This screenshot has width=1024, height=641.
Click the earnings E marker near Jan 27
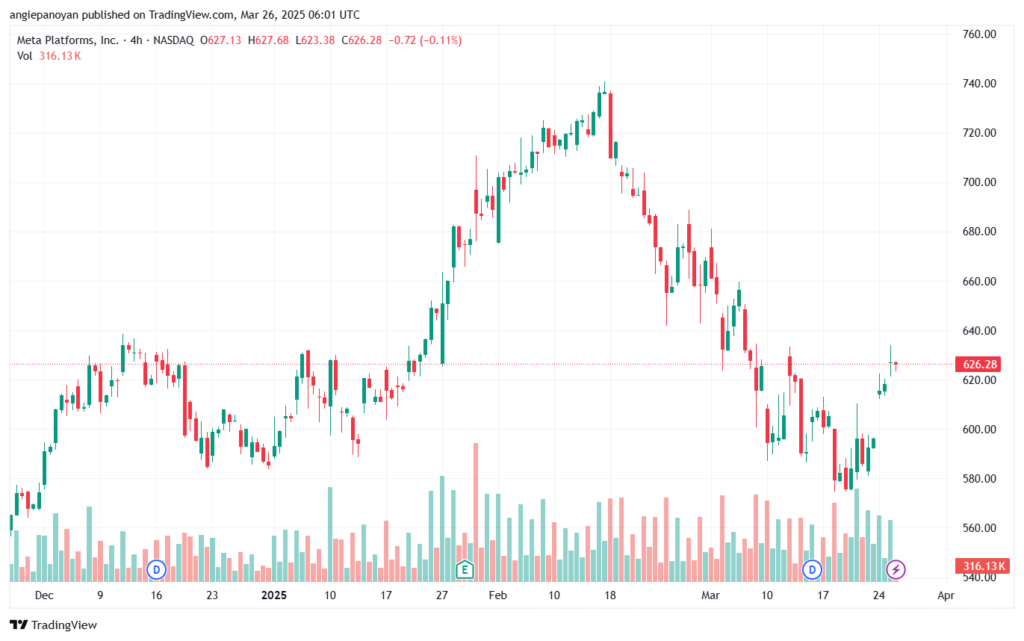(464, 569)
